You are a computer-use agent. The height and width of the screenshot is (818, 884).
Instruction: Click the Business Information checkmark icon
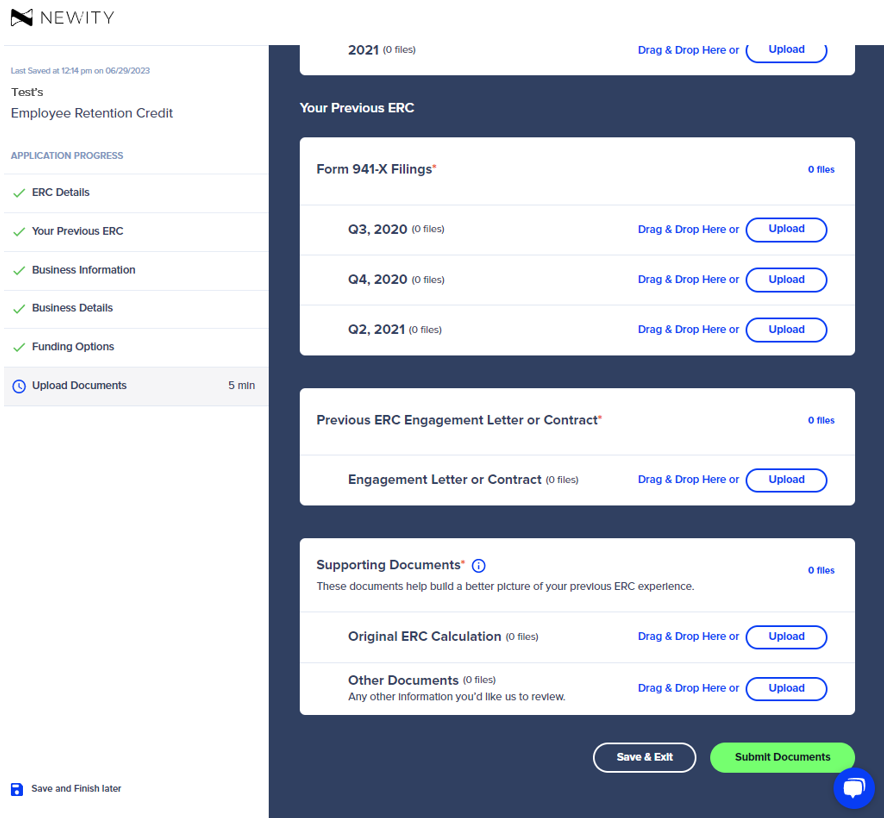coord(19,271)
